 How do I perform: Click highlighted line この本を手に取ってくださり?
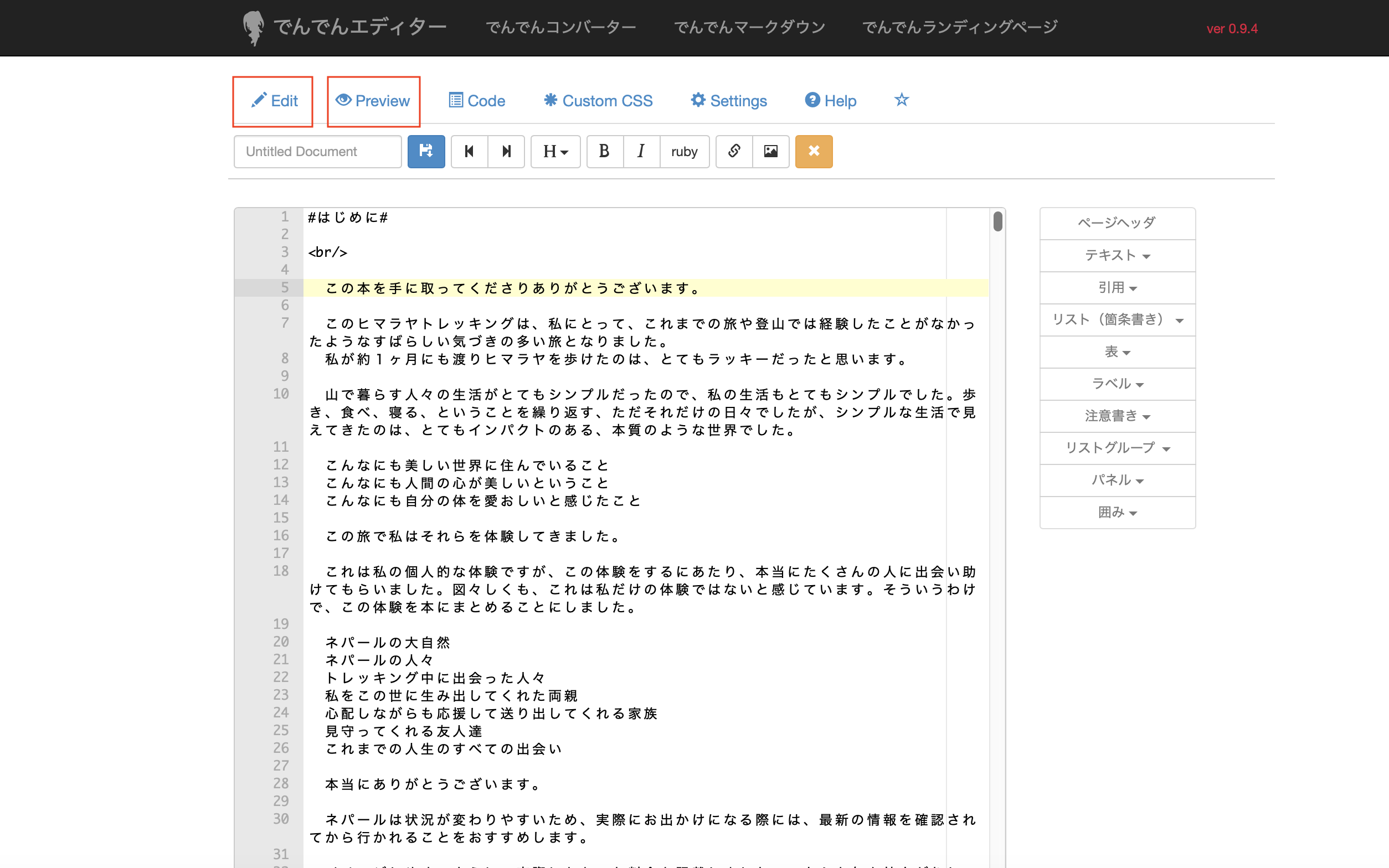[x=513, y=288]
